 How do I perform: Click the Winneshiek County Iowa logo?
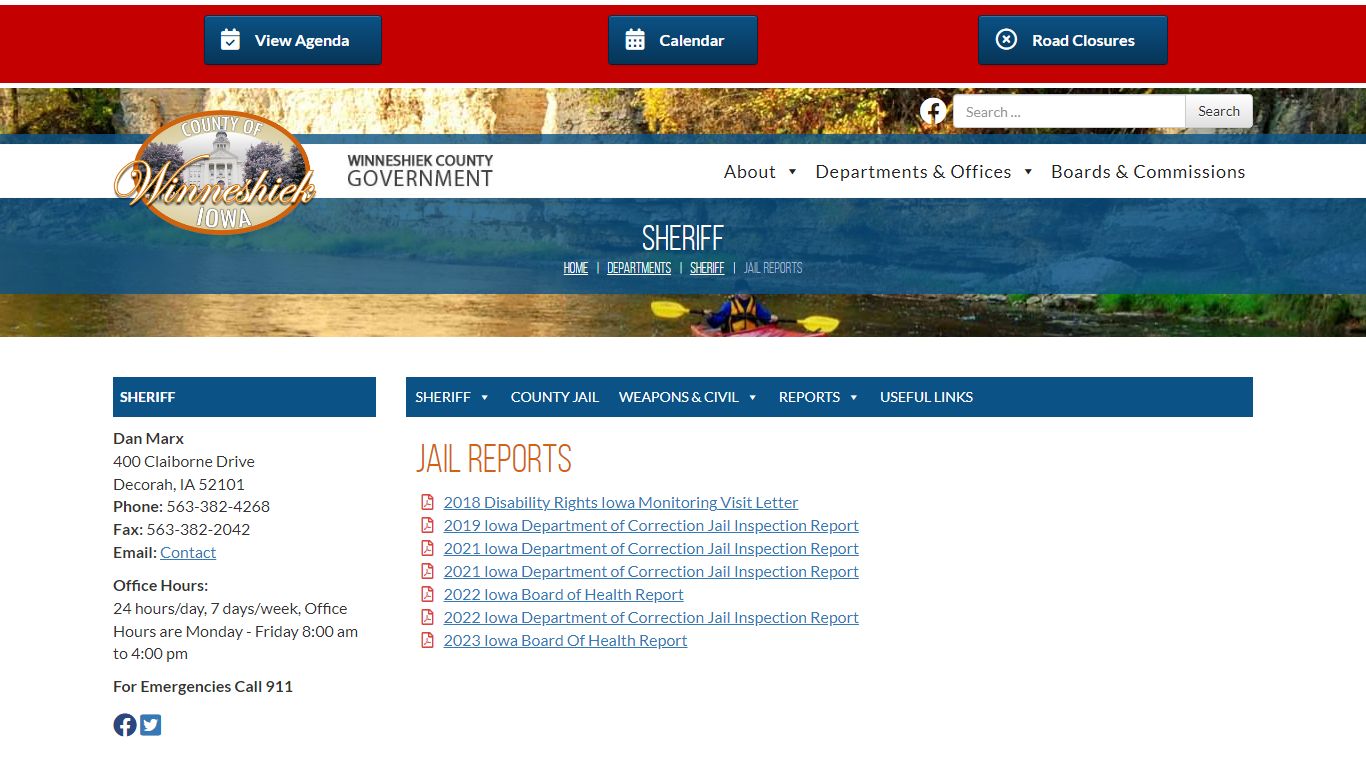click(215, 172)
